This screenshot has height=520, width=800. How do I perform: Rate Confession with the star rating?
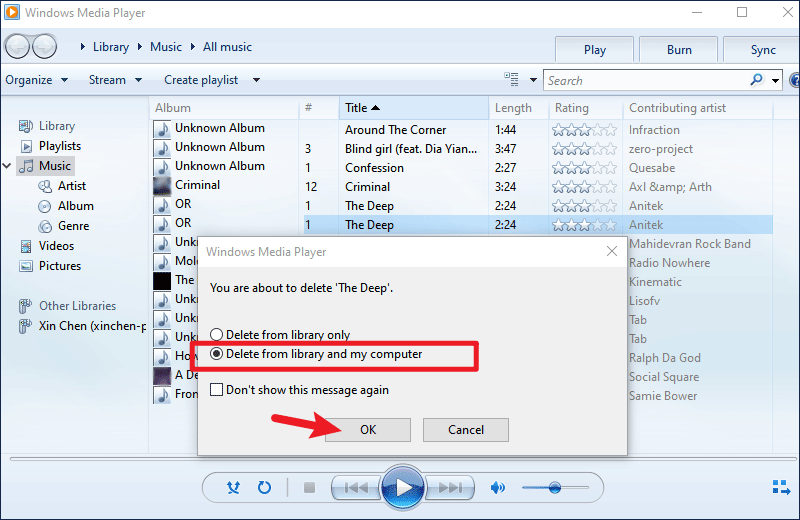[584, 168]
